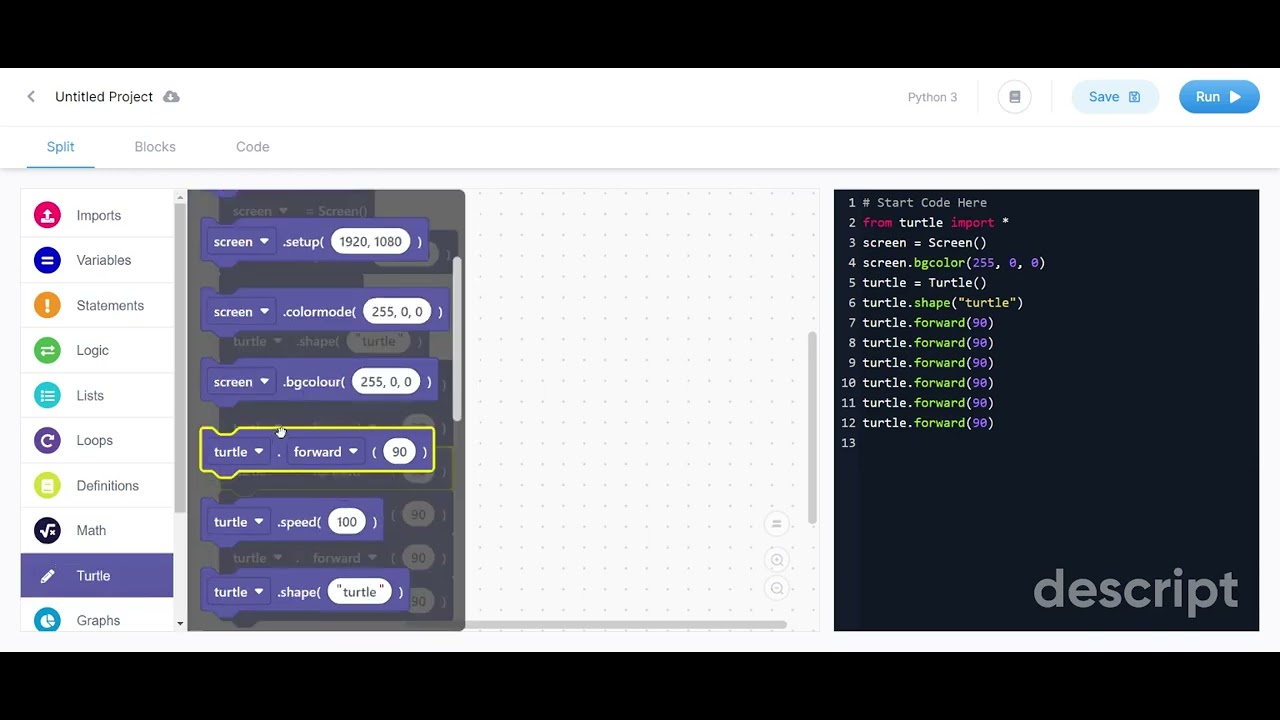Image resolution: width=1280 pixels, height=720 pixels.
Task: Click code line "screen = Screen()"
Action: click(925, 243)
